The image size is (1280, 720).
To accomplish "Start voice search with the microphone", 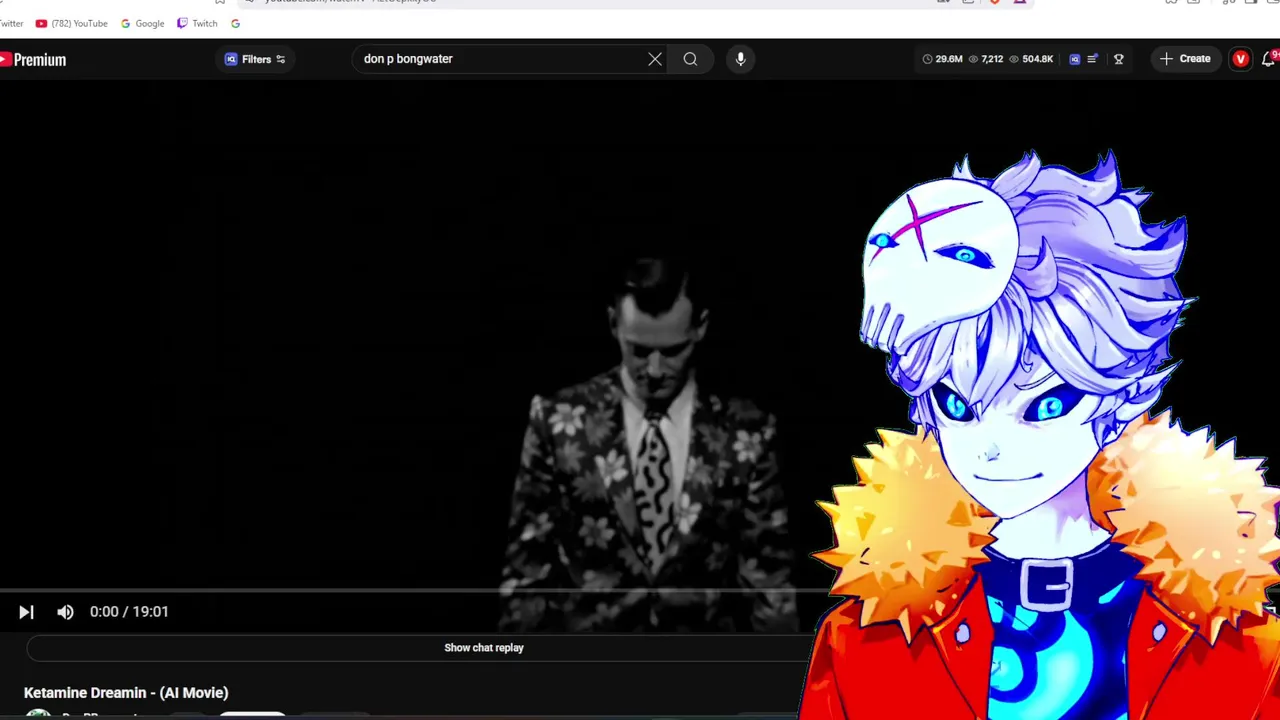I will pyautogui.click(x=741, y=59).
